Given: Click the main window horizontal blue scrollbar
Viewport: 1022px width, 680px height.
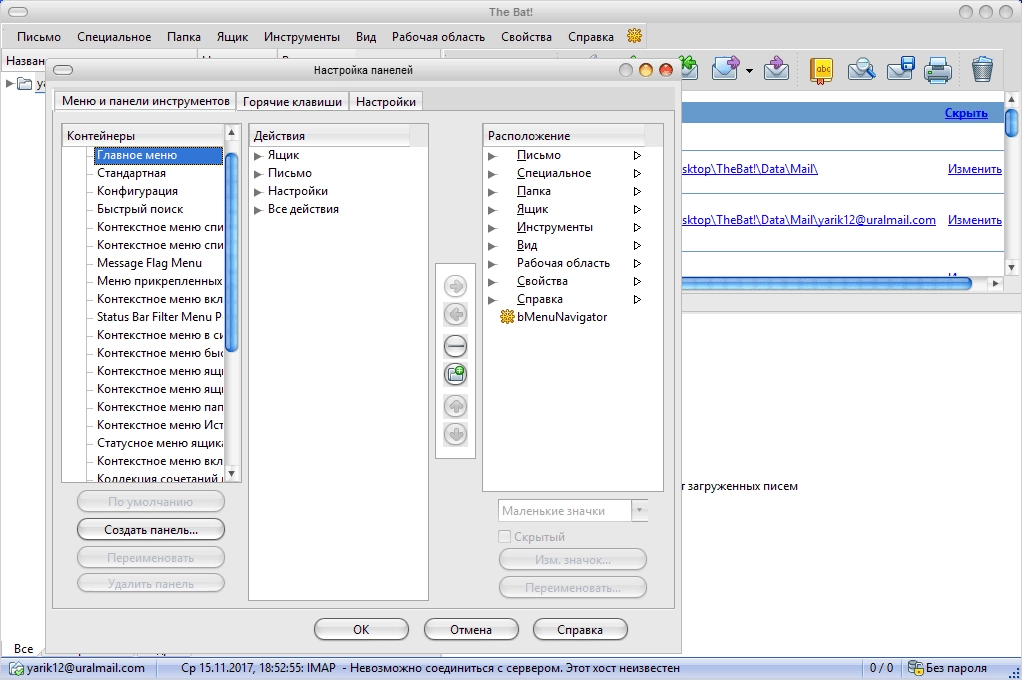Looking at the screenshot, I should coord(826,283).
